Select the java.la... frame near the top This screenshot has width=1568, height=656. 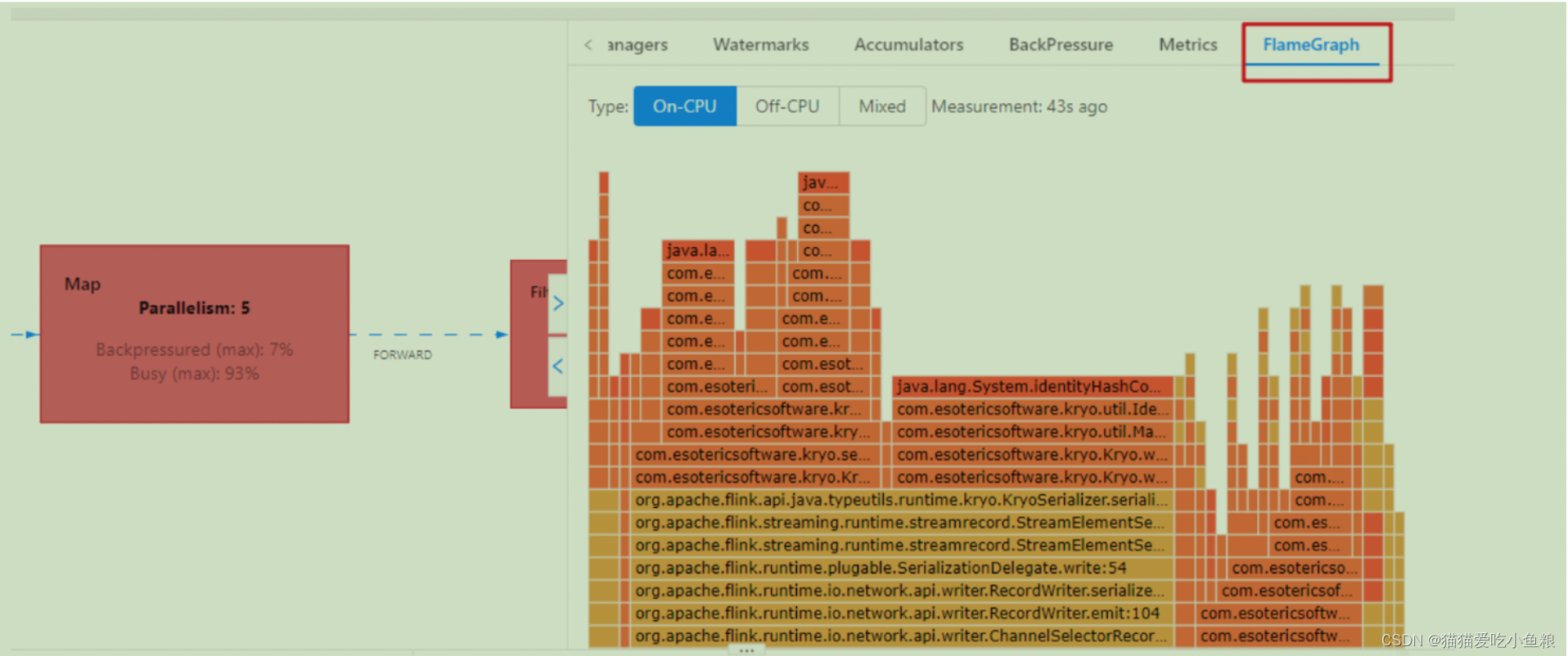coord(698,250)
